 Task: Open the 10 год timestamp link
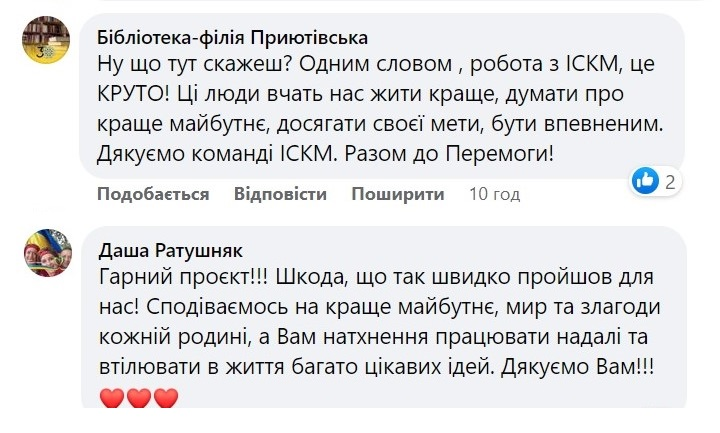495,194
